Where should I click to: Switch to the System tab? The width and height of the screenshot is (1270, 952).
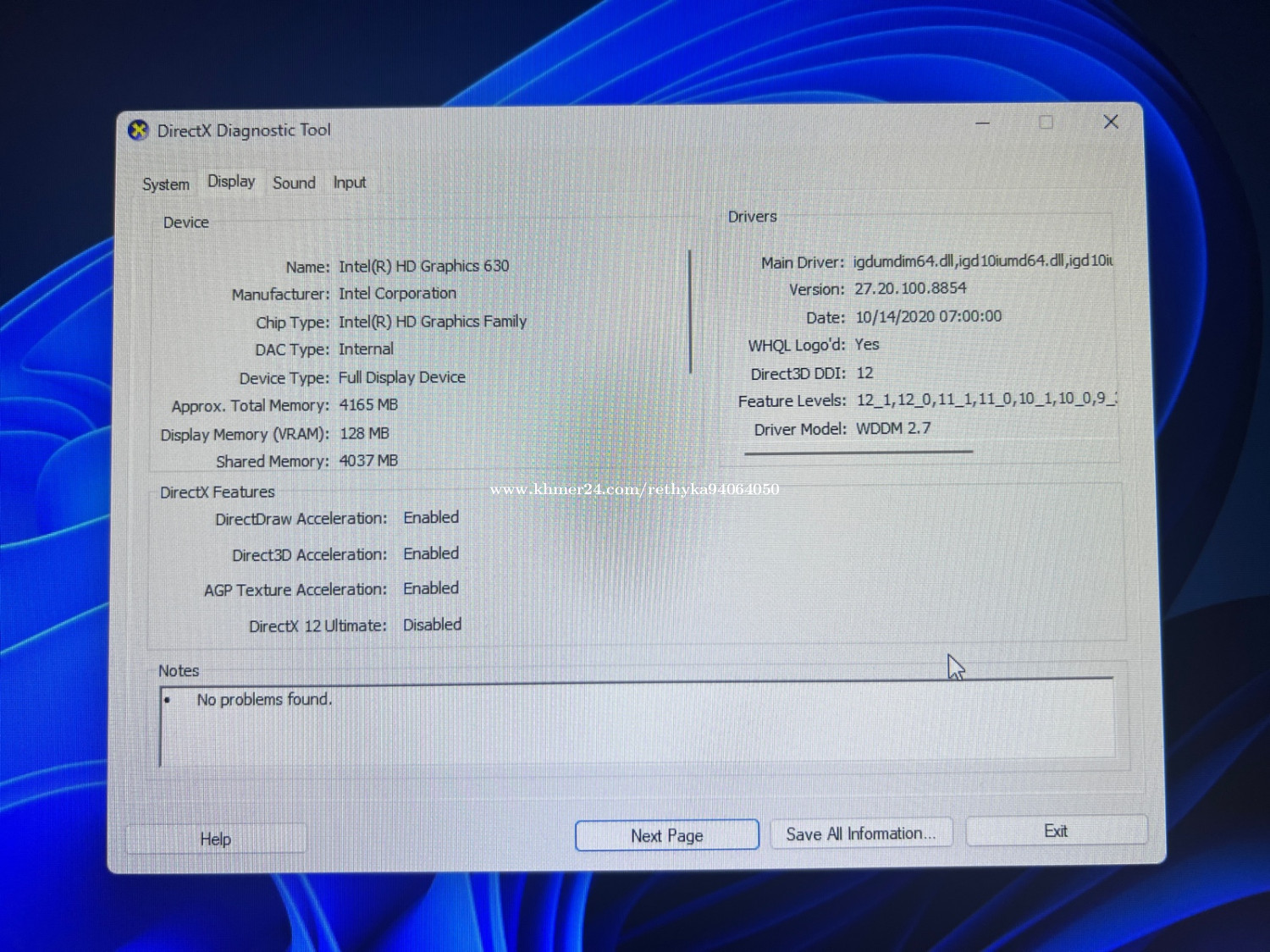tap(166, 184)
